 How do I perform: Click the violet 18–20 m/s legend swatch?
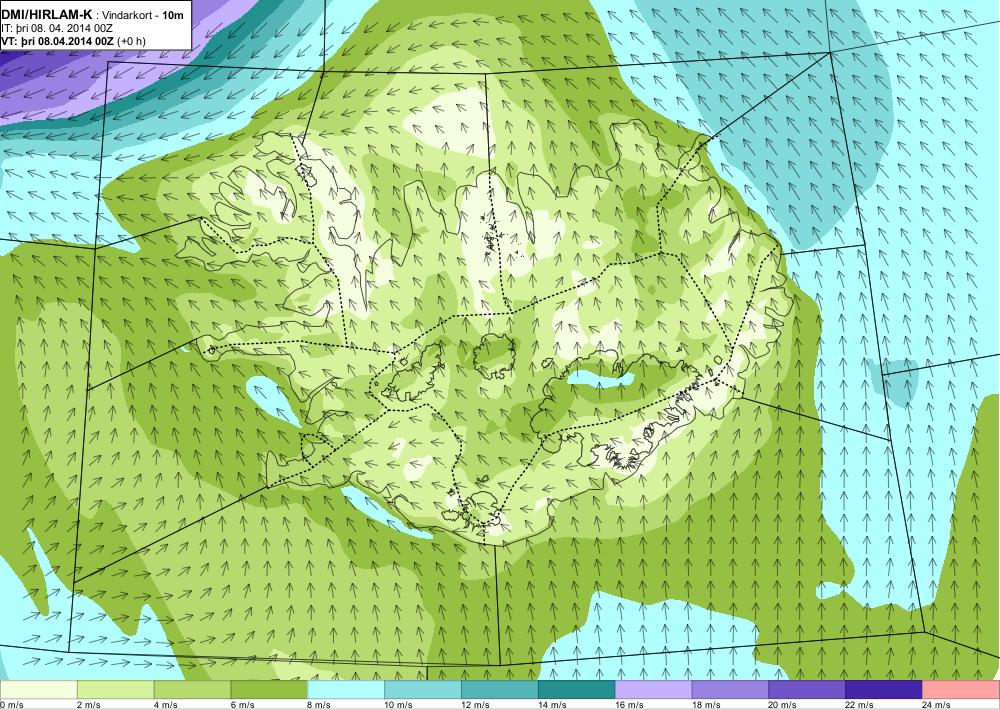pos(730,690)
